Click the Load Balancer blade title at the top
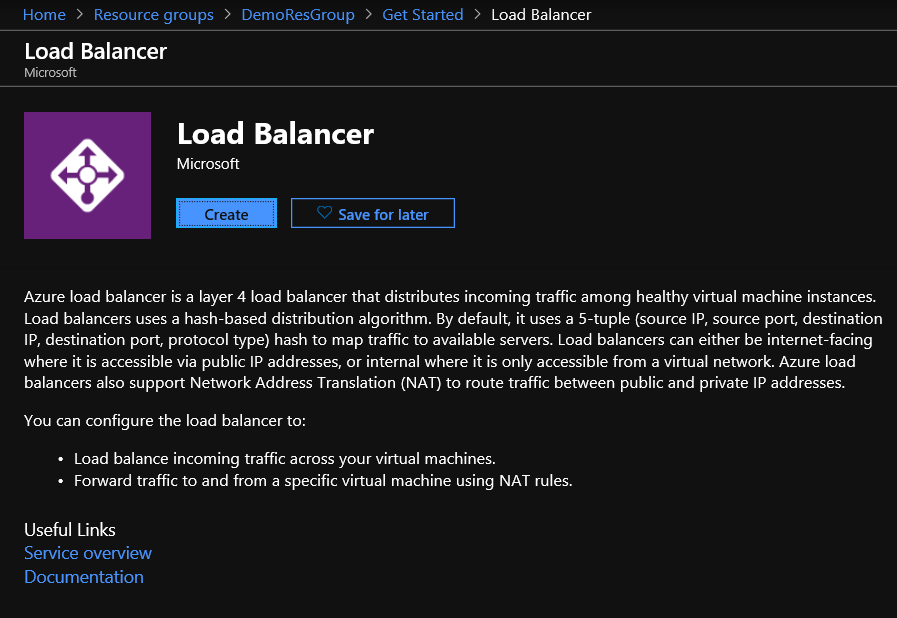This screenshot has width=897, height=618. [96, 52]
